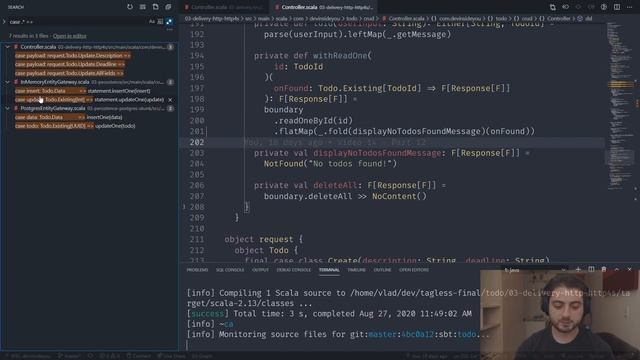
Task: Toggle fold arrow at line 208
Action: coord(184,207)
